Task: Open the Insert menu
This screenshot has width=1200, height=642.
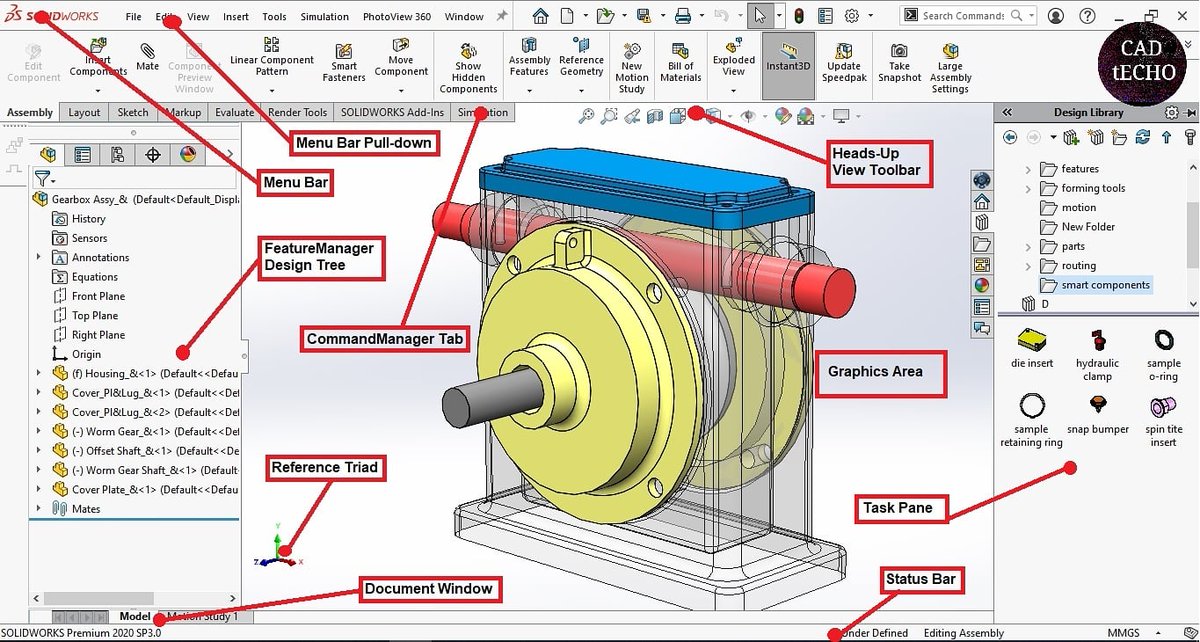Action: click(x=236, y=17)
